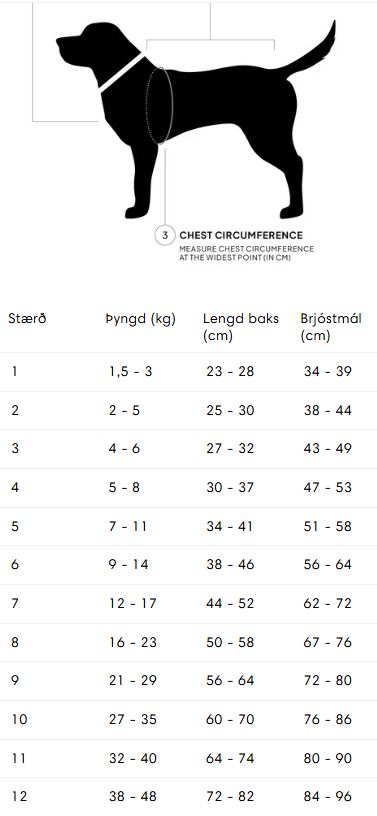Click the measure chest instruction text
This screenshot has width=377, height=816.
(247, 253)
